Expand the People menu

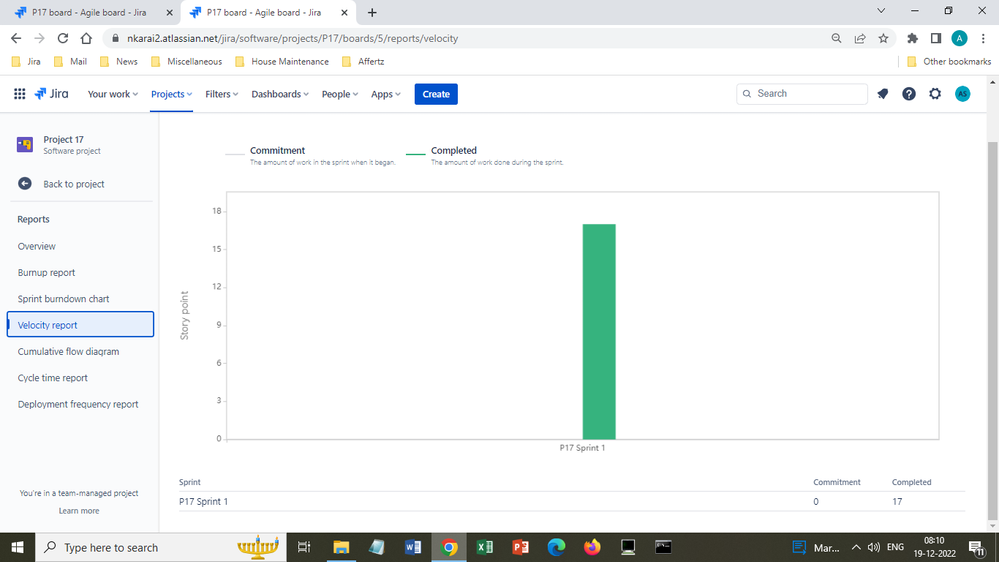click(x=340, y=94)
